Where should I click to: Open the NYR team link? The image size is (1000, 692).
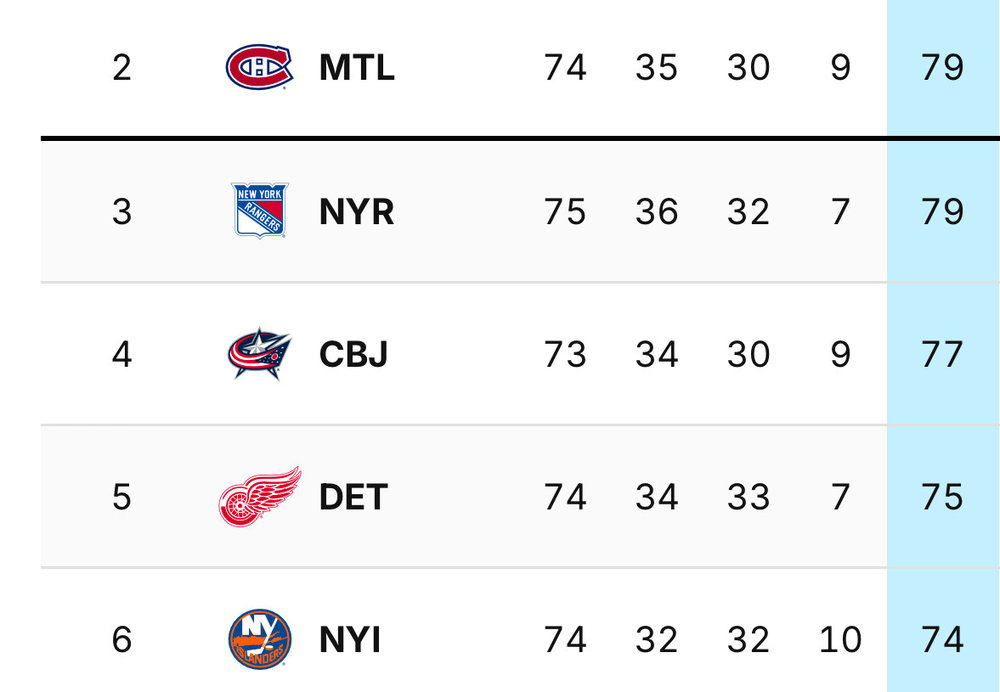[x=357, y=211]
